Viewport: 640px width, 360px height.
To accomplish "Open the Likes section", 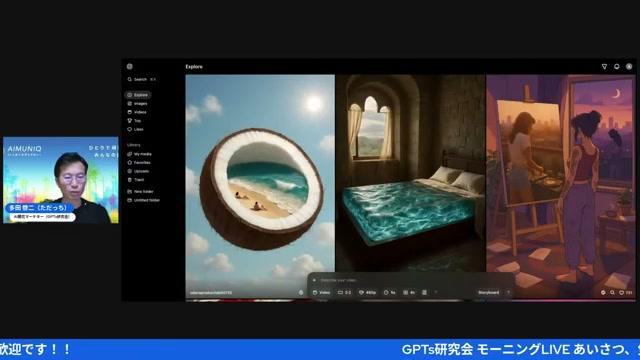I will pos(136,129).
